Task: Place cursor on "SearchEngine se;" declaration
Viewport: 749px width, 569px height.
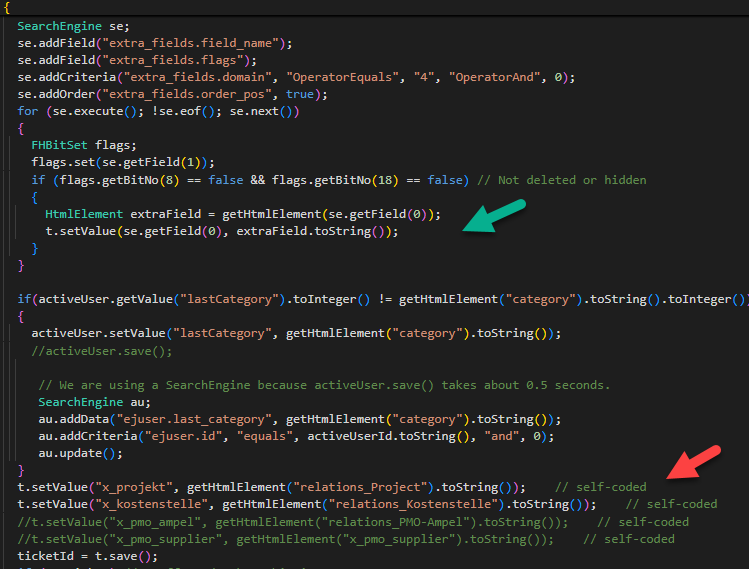Action: pos(73,26)
